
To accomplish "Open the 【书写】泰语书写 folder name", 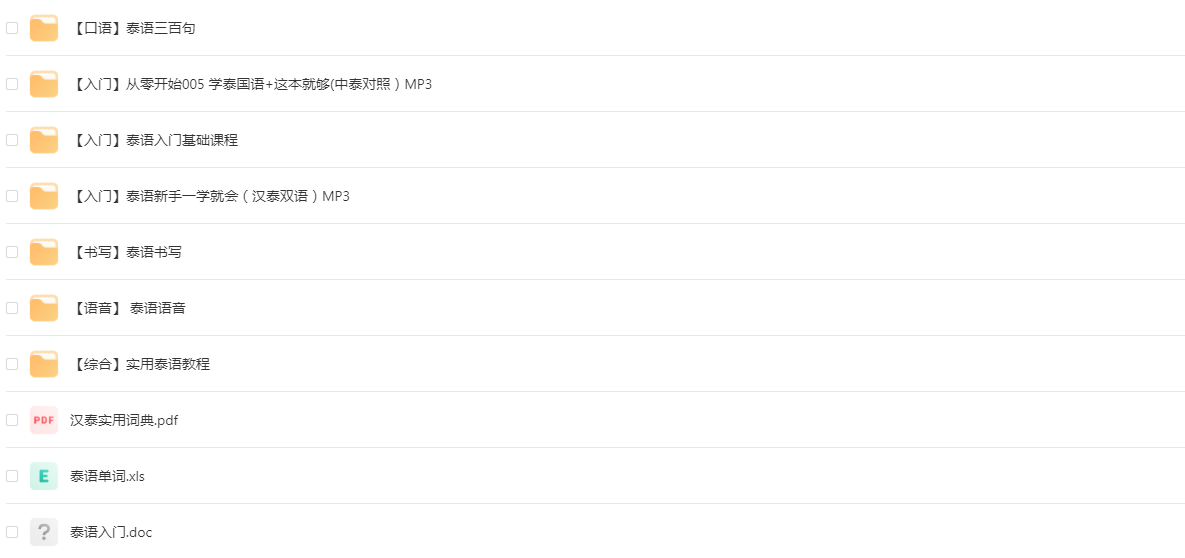I will point(127,252).
